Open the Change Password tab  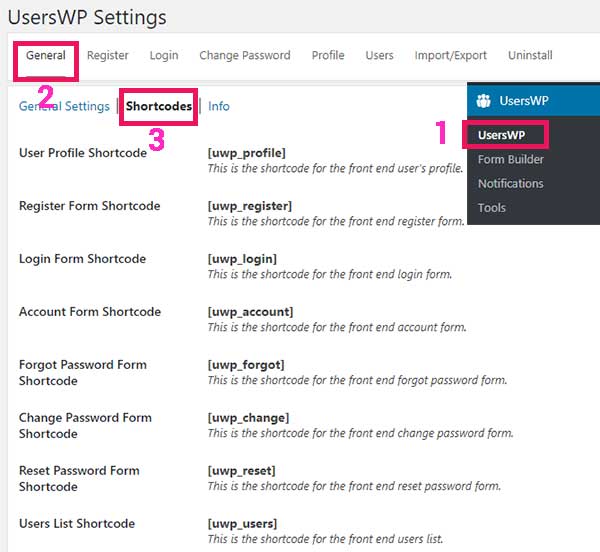[x=245, y=55]
